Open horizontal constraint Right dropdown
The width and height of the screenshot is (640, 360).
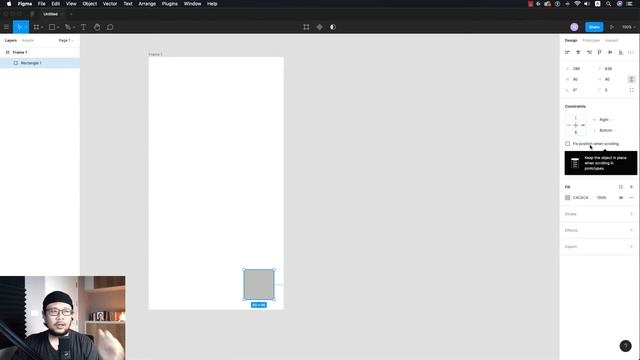(606, 120)
